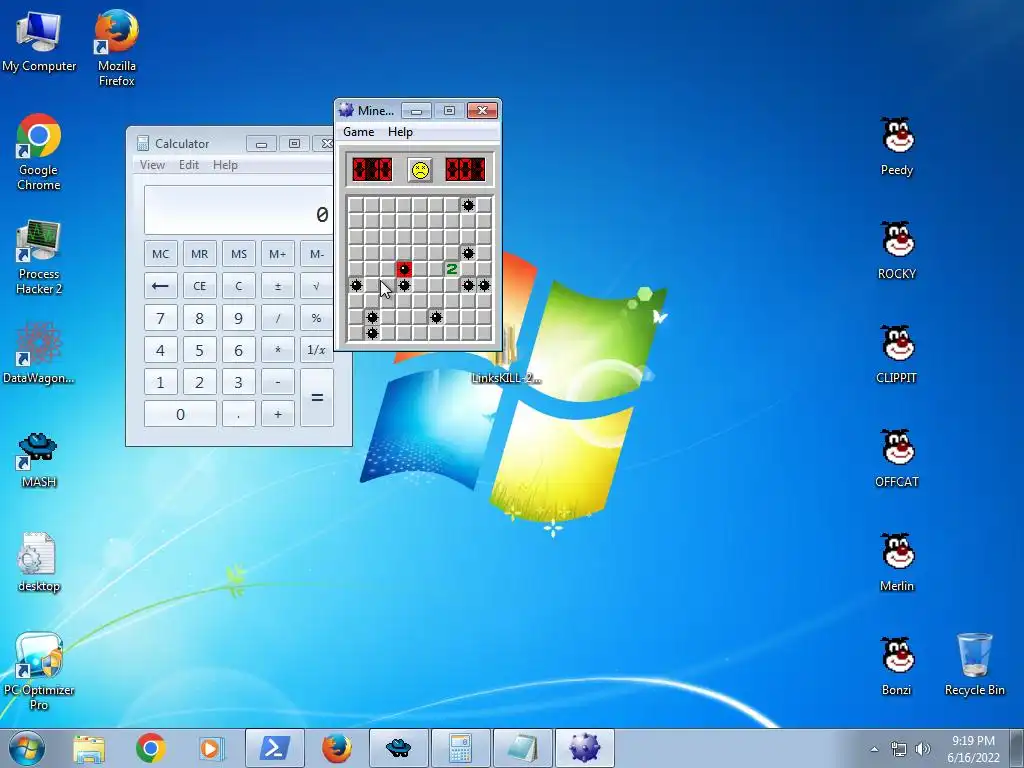
Task: Click the network tray icon
Action: point(899,749)
